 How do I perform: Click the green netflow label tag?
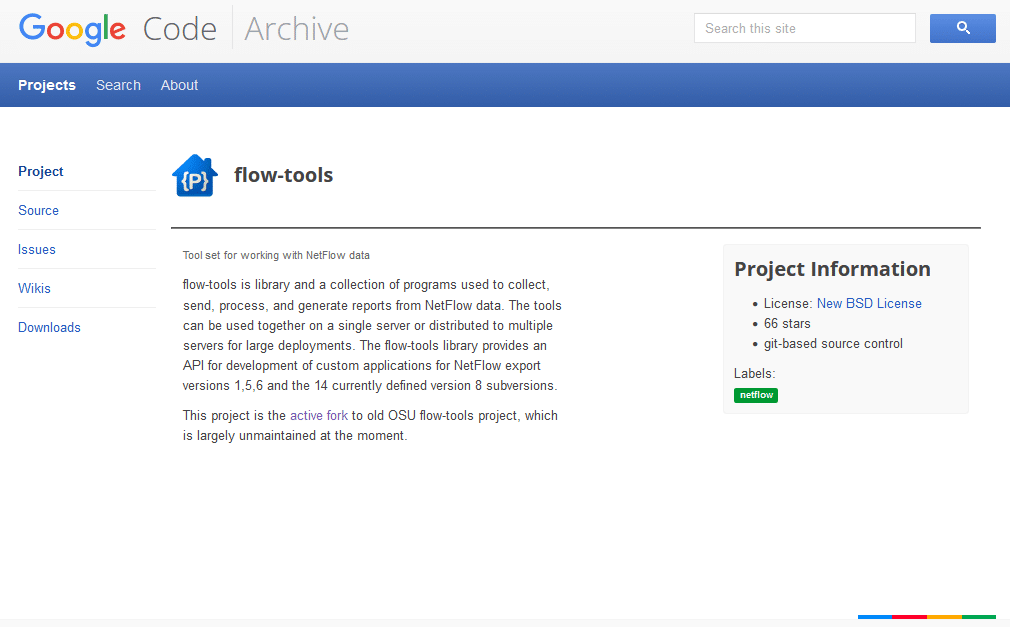(x=756, y=395)
